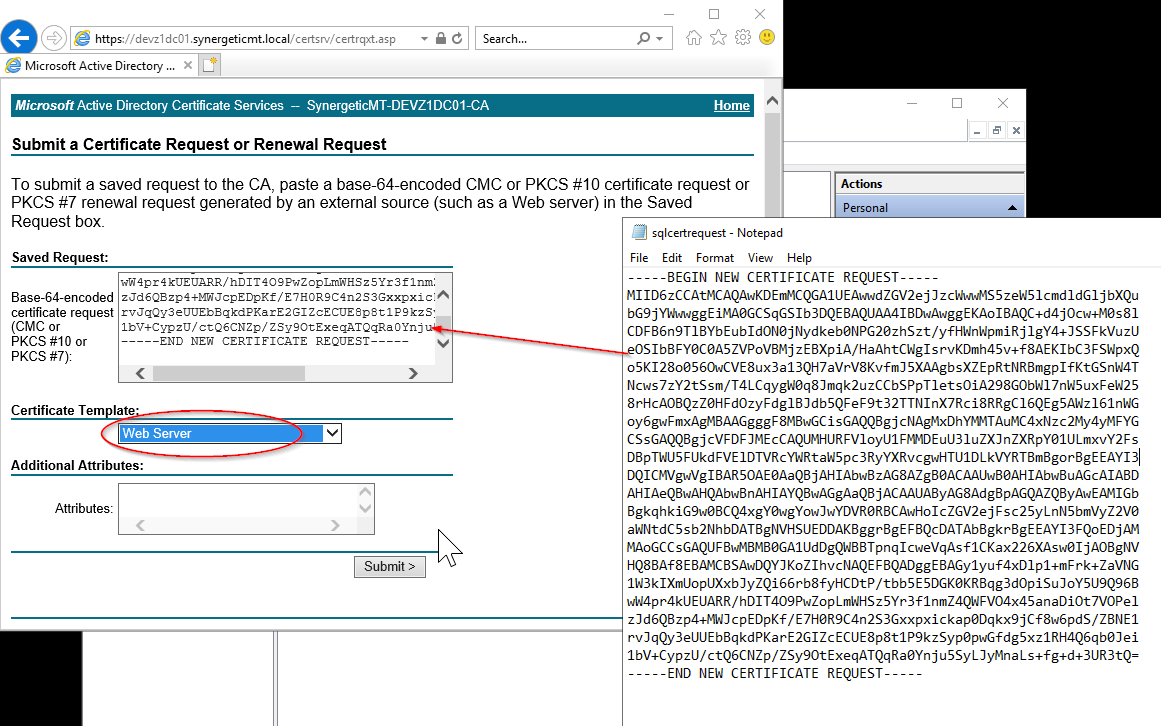The height and width of the screenshot is (726, 1161).
Task: Click Saved Request right arrow
Action: pyautogui.click(x=413, y=374)
